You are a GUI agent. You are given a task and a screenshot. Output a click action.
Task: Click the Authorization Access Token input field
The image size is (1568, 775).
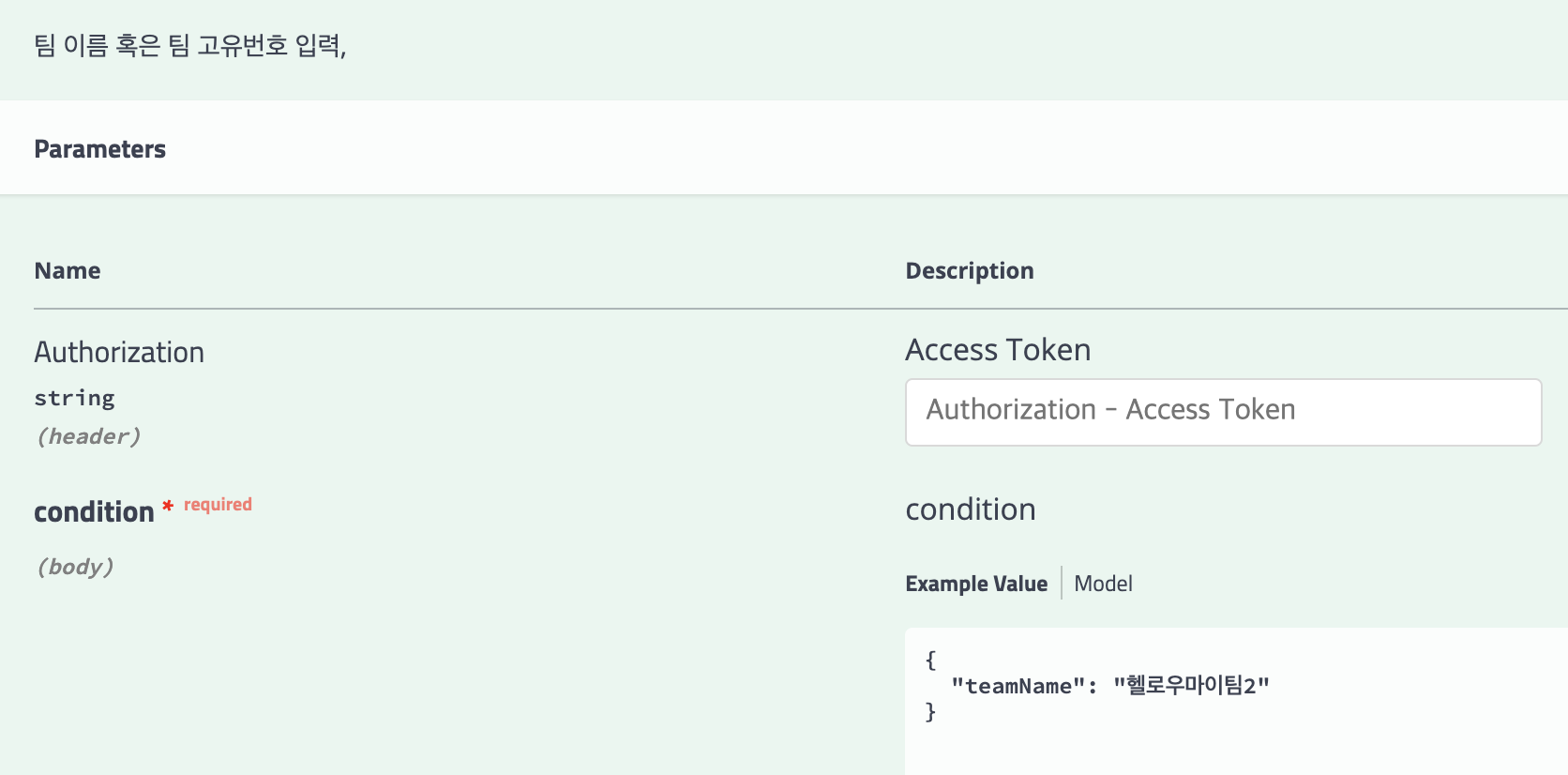[1223, 412]
